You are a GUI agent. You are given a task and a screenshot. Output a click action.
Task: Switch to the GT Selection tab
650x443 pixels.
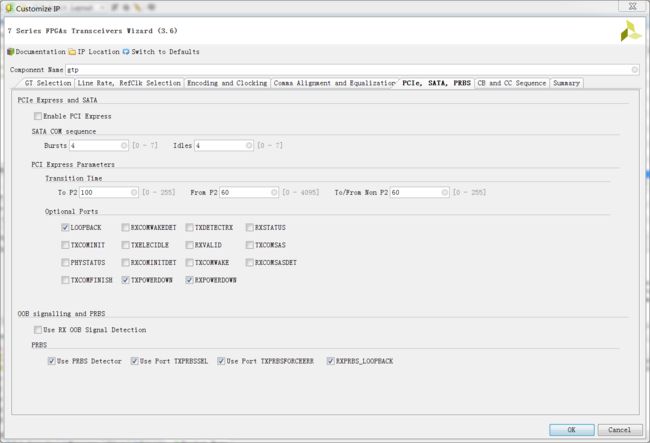point(48,83)
